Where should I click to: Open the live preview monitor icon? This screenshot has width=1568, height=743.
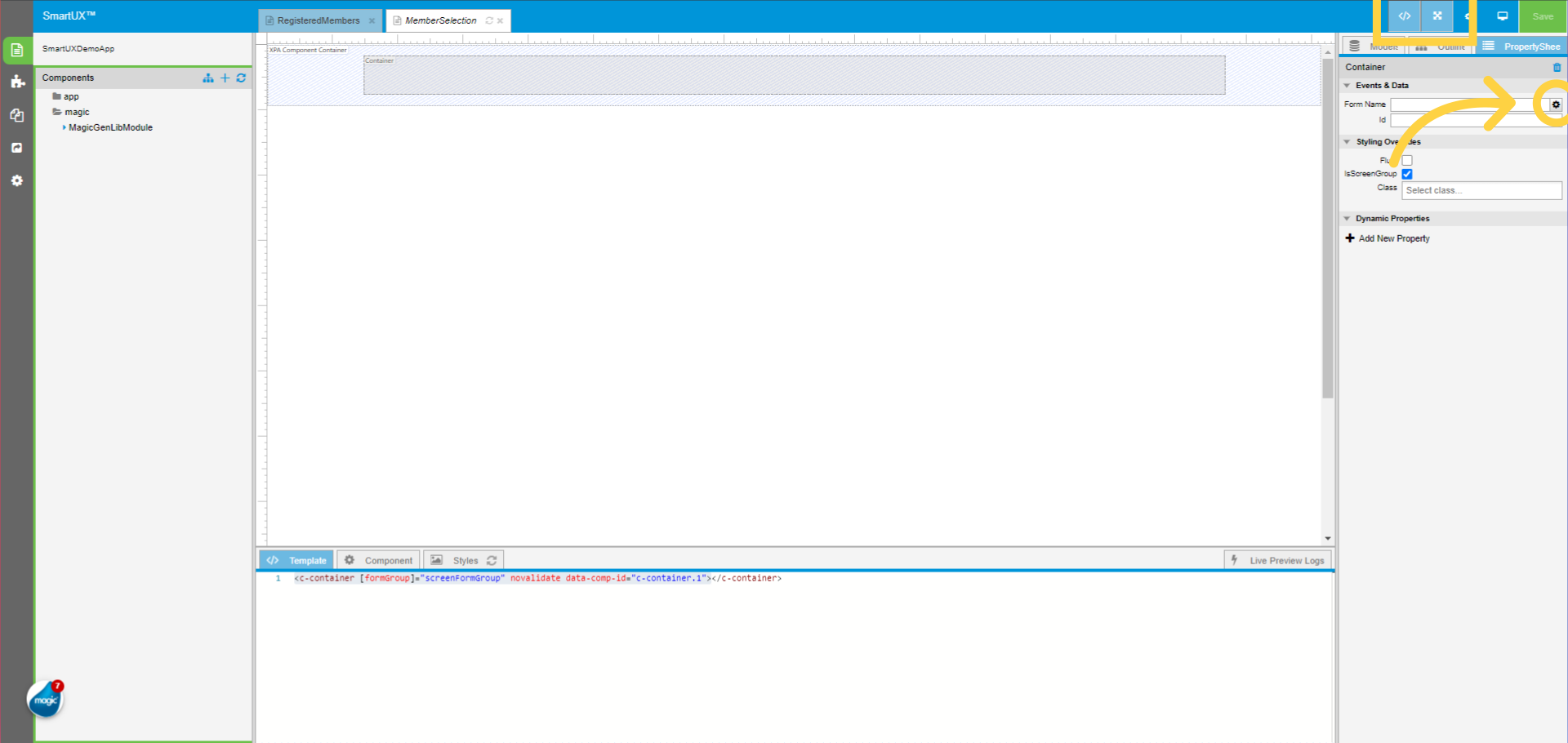[x=1500, y=16]
